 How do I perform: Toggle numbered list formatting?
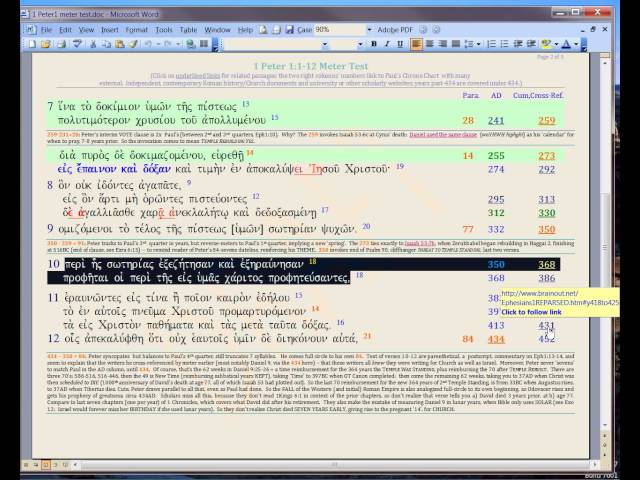(491, 44)
